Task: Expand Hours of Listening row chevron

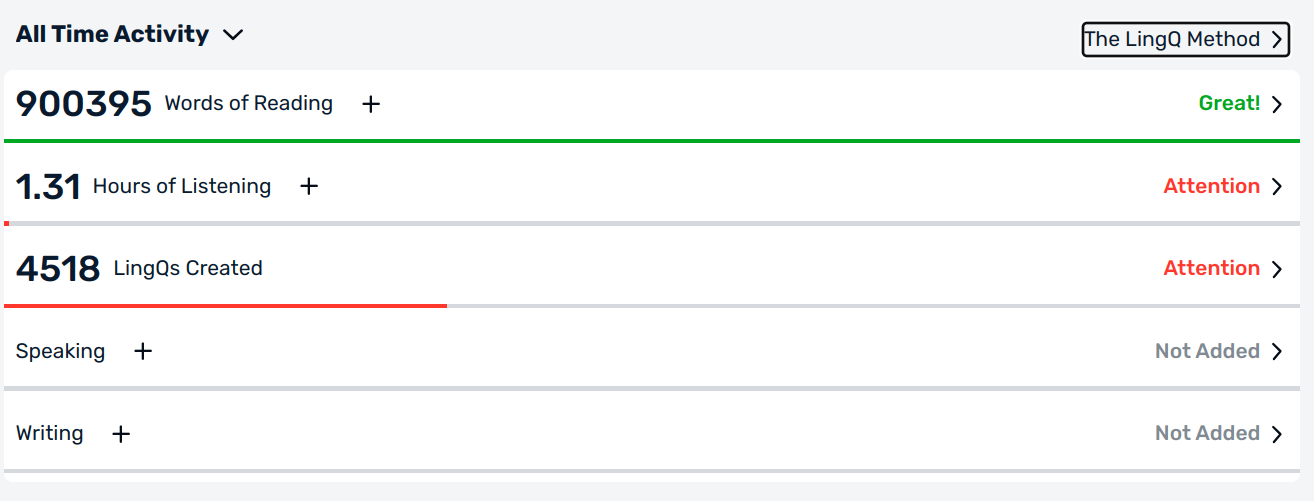Action: click(1276, 186)
